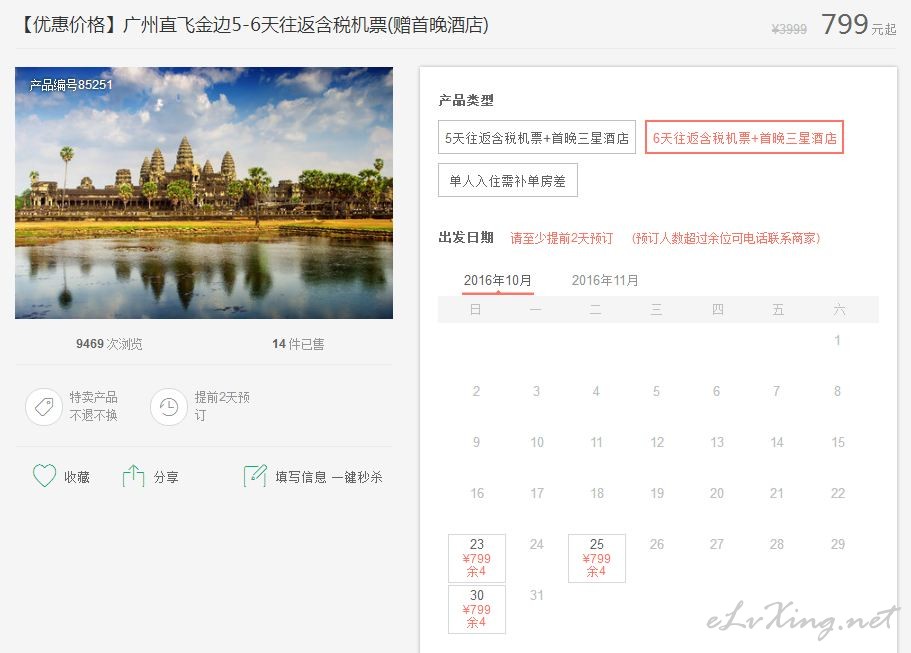Click unavailable date 12 in calendar
Image resolution: width=911 pixels, height=653 pixels.
[x=657, y=442]
